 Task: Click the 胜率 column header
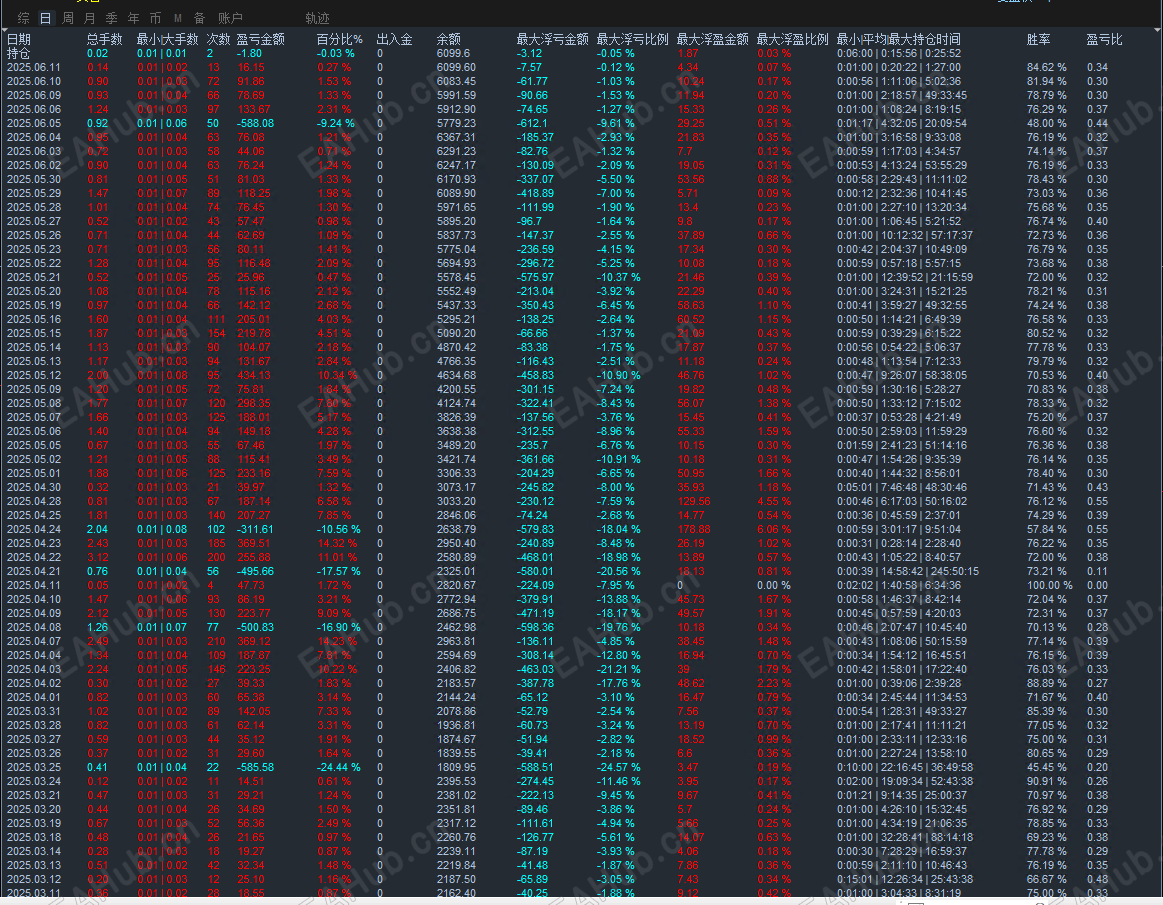point(1038,39)
